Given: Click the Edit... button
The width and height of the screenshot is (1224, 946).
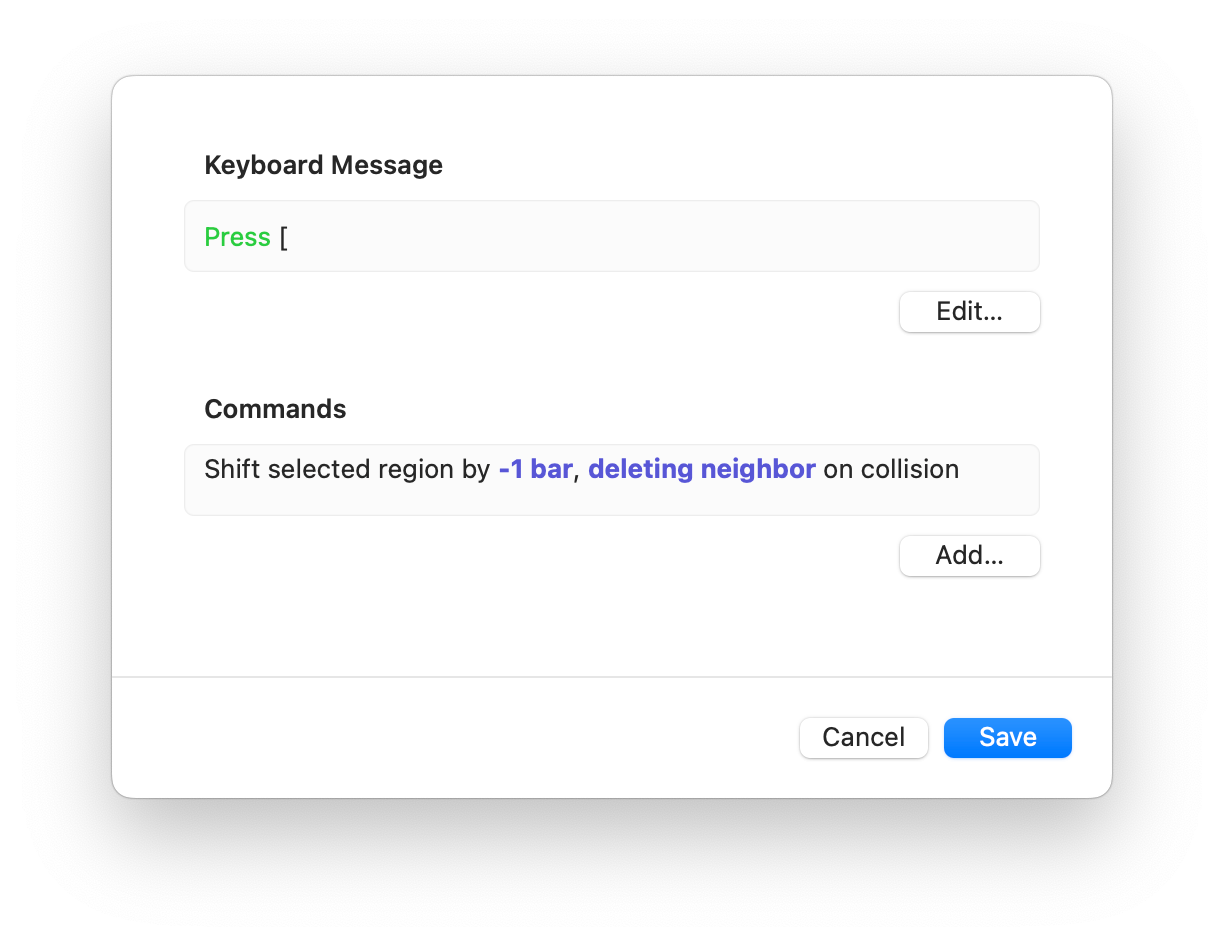Looking at the screenshot, I should tap(969, 312).
